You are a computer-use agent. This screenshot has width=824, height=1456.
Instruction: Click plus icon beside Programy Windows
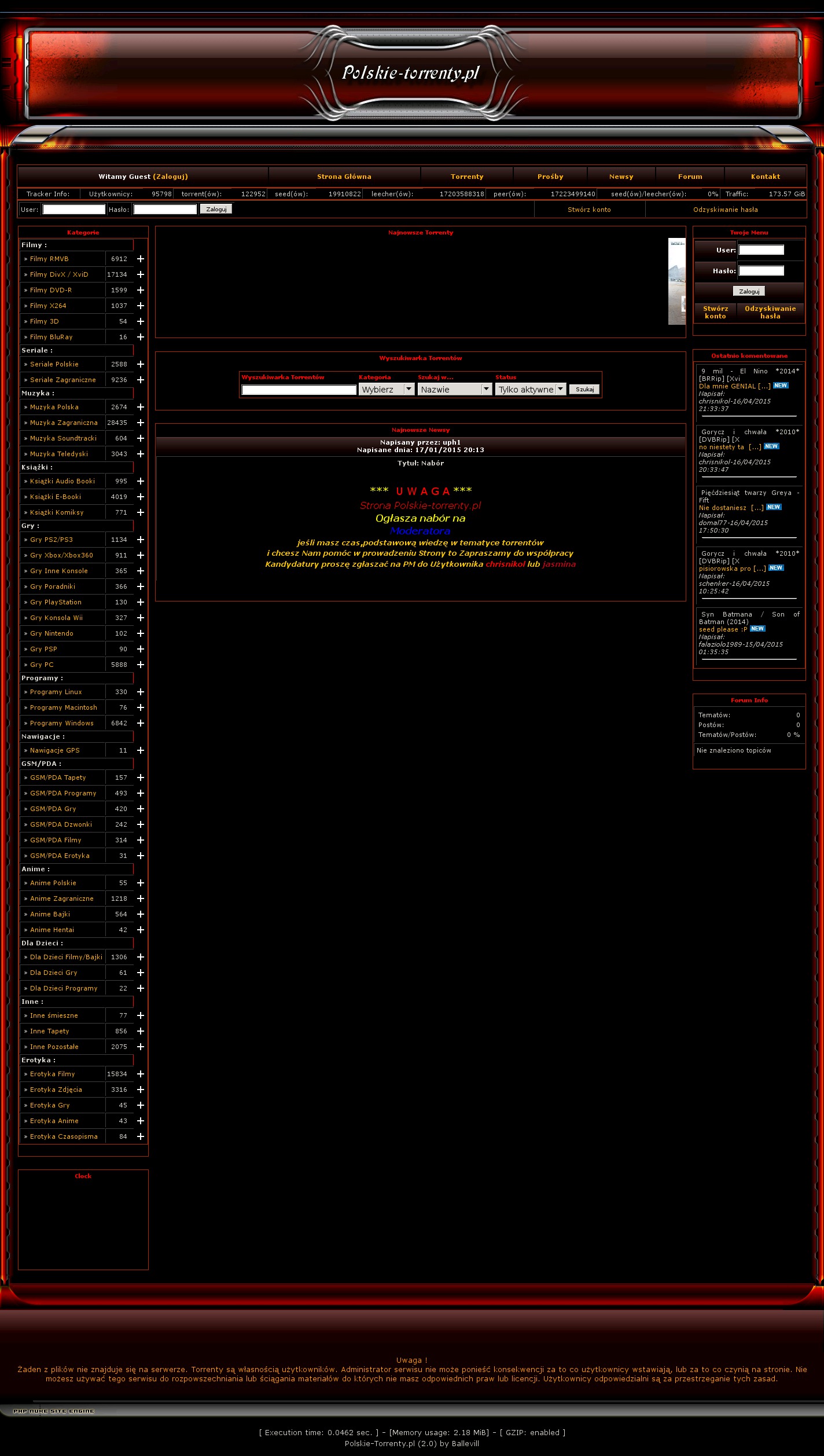tap(141, 723)
